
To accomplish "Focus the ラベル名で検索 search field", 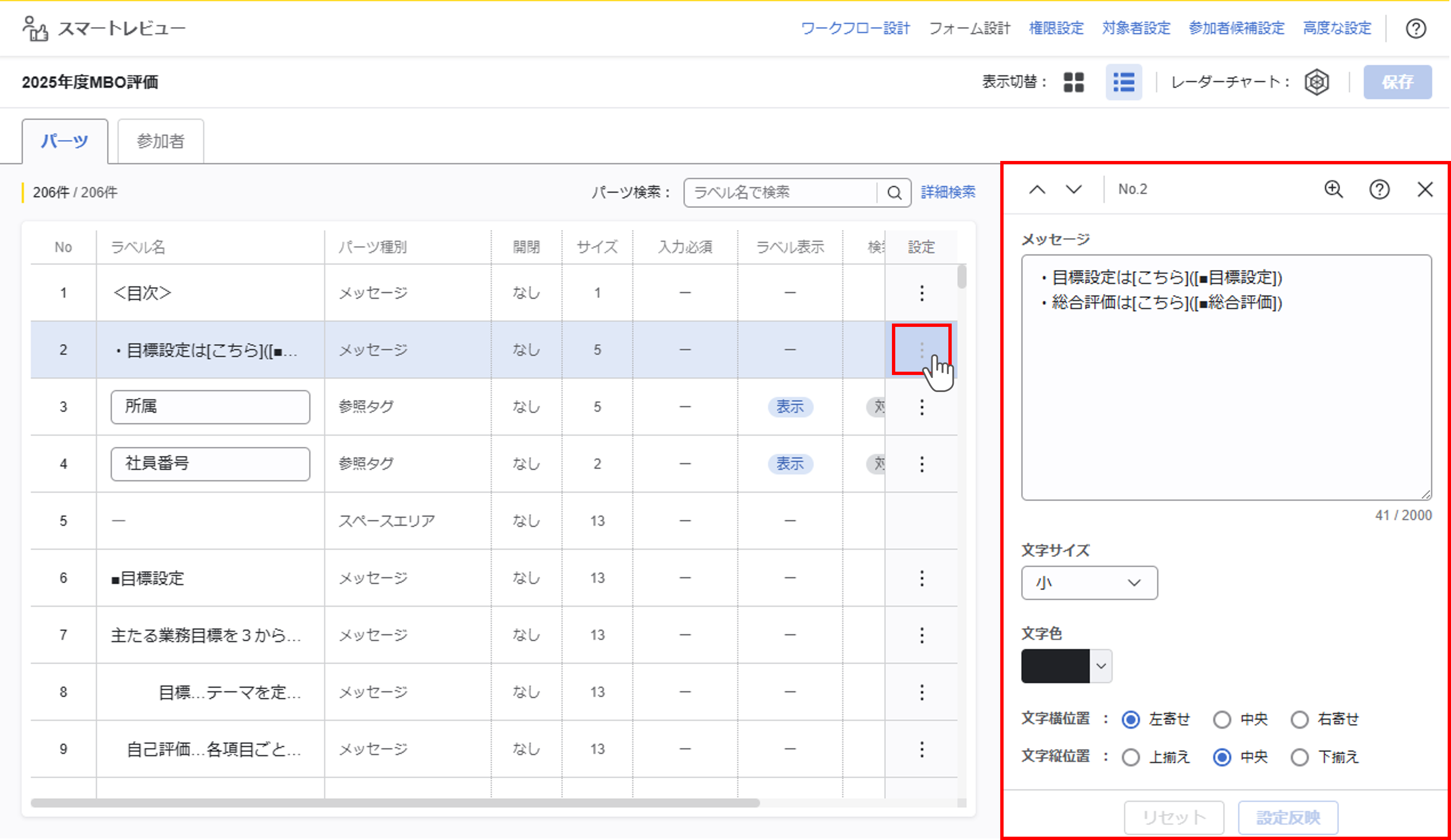I will pyautogui.click(x=781, y=193).
